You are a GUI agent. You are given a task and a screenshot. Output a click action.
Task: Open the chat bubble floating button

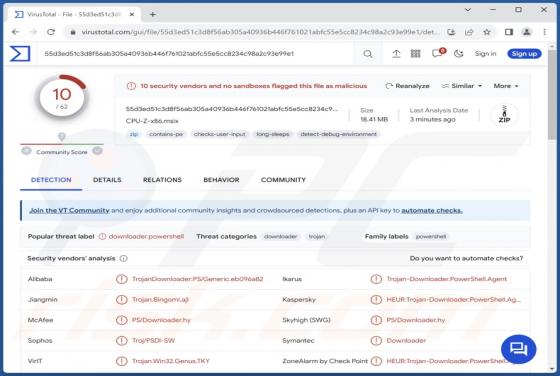point(519,349)
